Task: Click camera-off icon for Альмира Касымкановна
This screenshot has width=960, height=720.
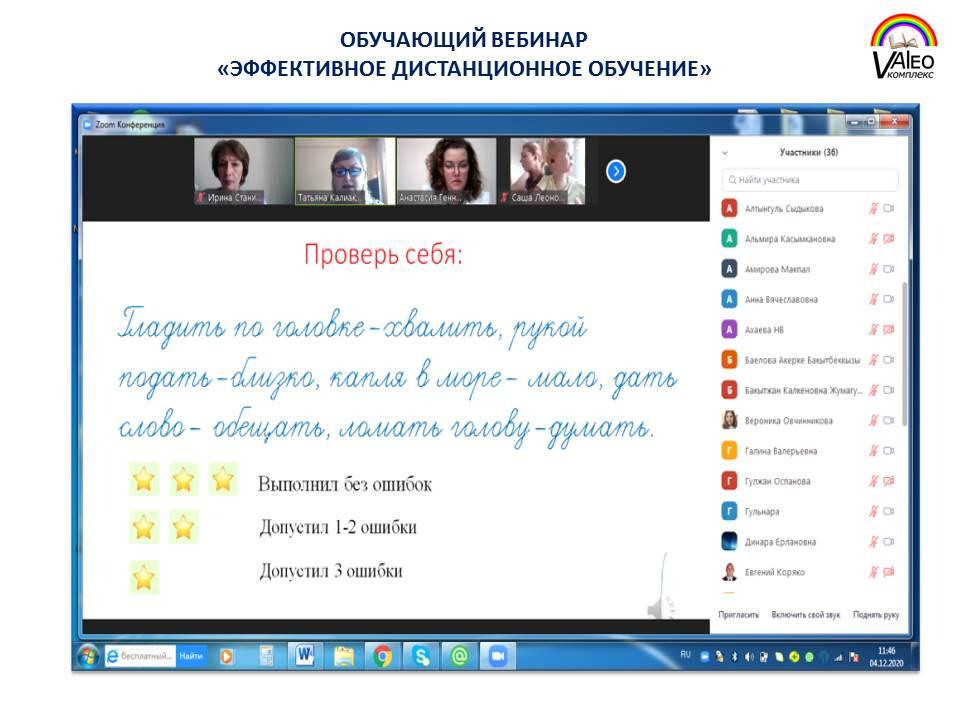Action: [x=889, y=239]
